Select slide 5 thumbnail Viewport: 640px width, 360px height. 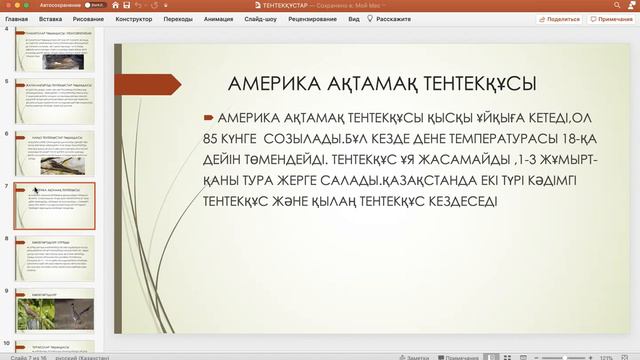tap(55, 101)
